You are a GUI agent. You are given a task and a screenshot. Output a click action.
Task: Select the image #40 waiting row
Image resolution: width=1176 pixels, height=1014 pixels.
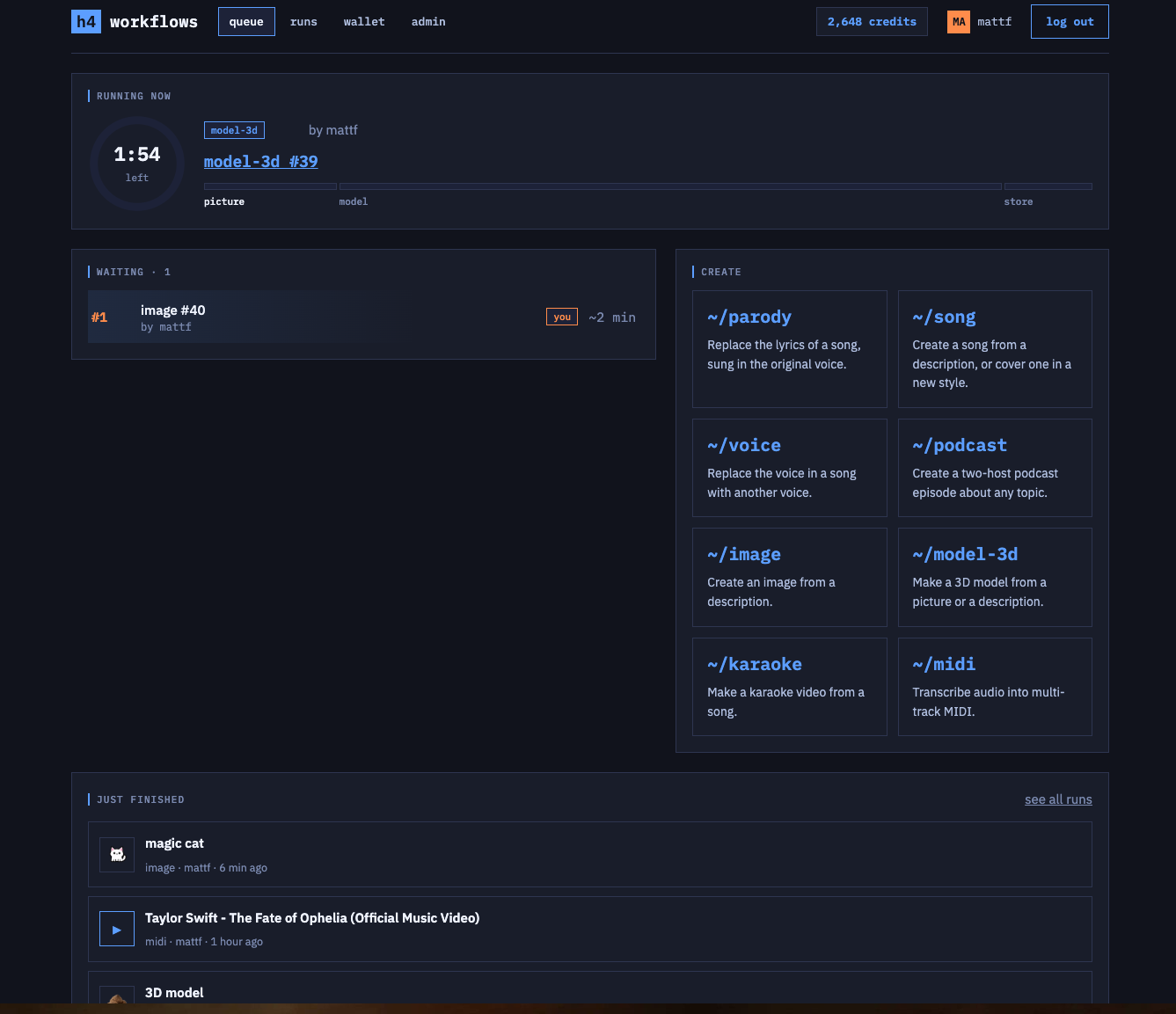point(363,317)
